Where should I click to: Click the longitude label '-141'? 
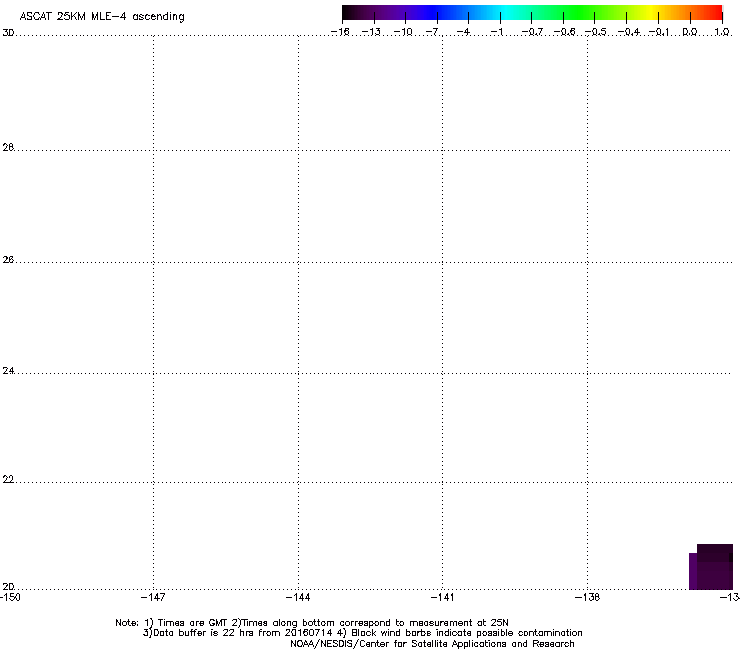coord(442,597)
